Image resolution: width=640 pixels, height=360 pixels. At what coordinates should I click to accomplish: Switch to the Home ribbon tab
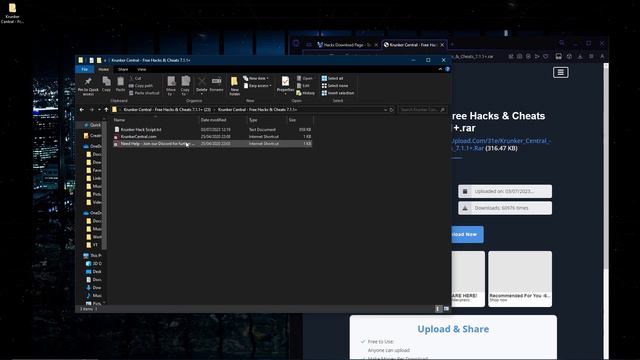(103, 69)
